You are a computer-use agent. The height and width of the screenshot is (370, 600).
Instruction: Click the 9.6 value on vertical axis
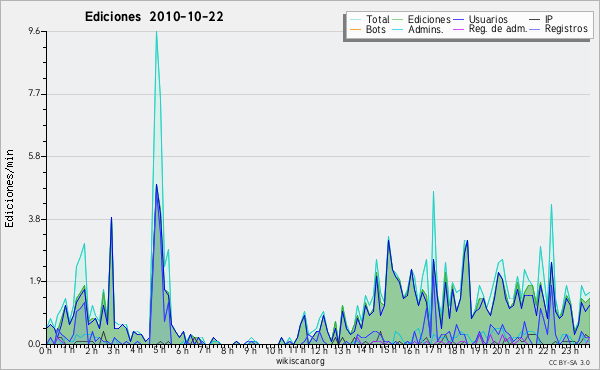pyautogui.click(x=34, y=31)
